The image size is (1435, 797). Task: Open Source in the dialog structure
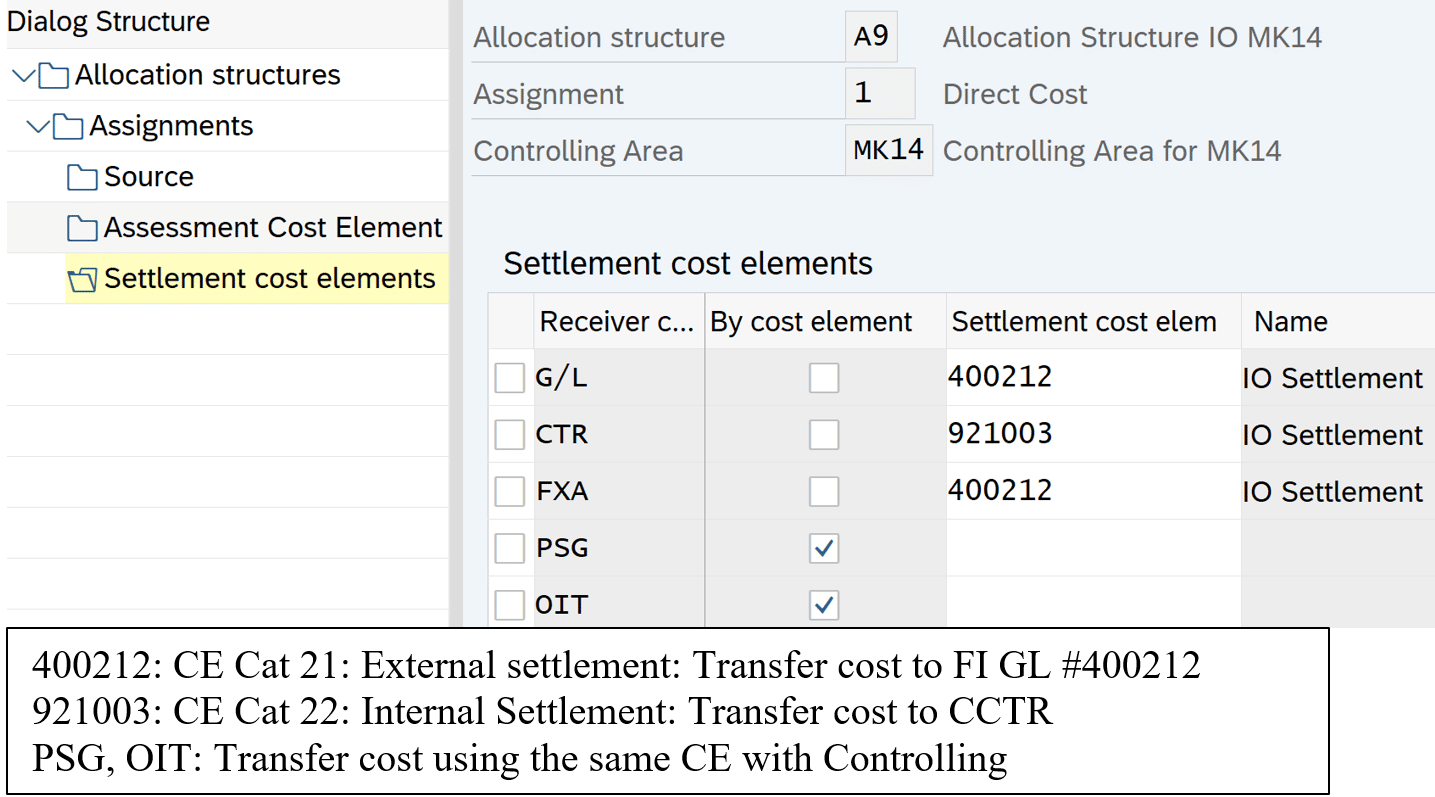coord(148,177)
